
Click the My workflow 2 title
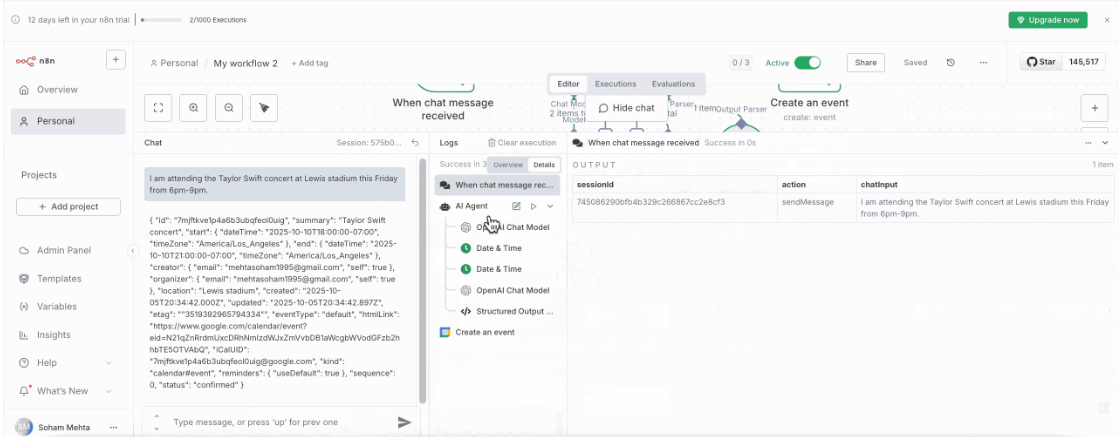pyautogui.click(x=246, y=63)
